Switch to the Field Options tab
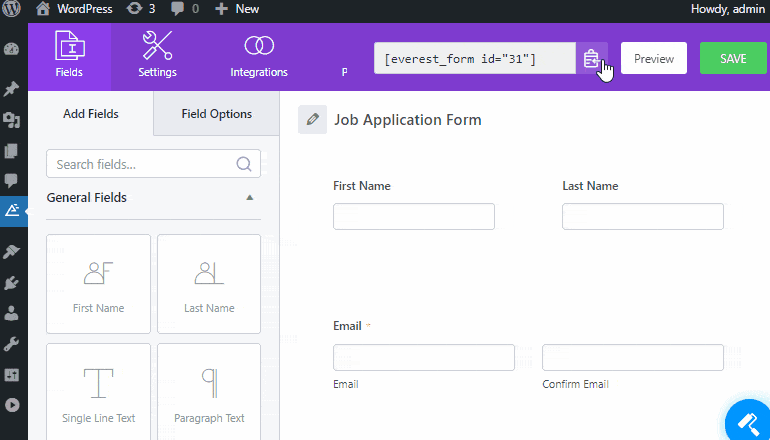Viewport: 770px width, 440px height. (217, 114)
